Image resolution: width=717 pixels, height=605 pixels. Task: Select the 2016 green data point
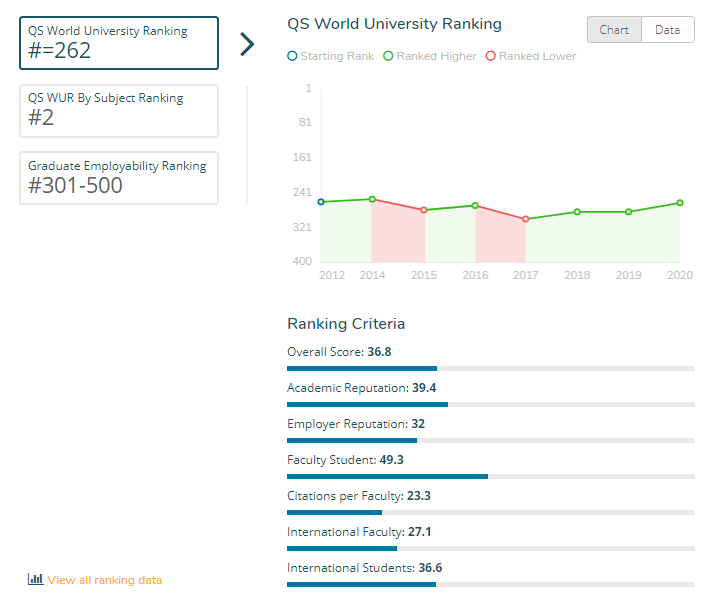point(475,205)
